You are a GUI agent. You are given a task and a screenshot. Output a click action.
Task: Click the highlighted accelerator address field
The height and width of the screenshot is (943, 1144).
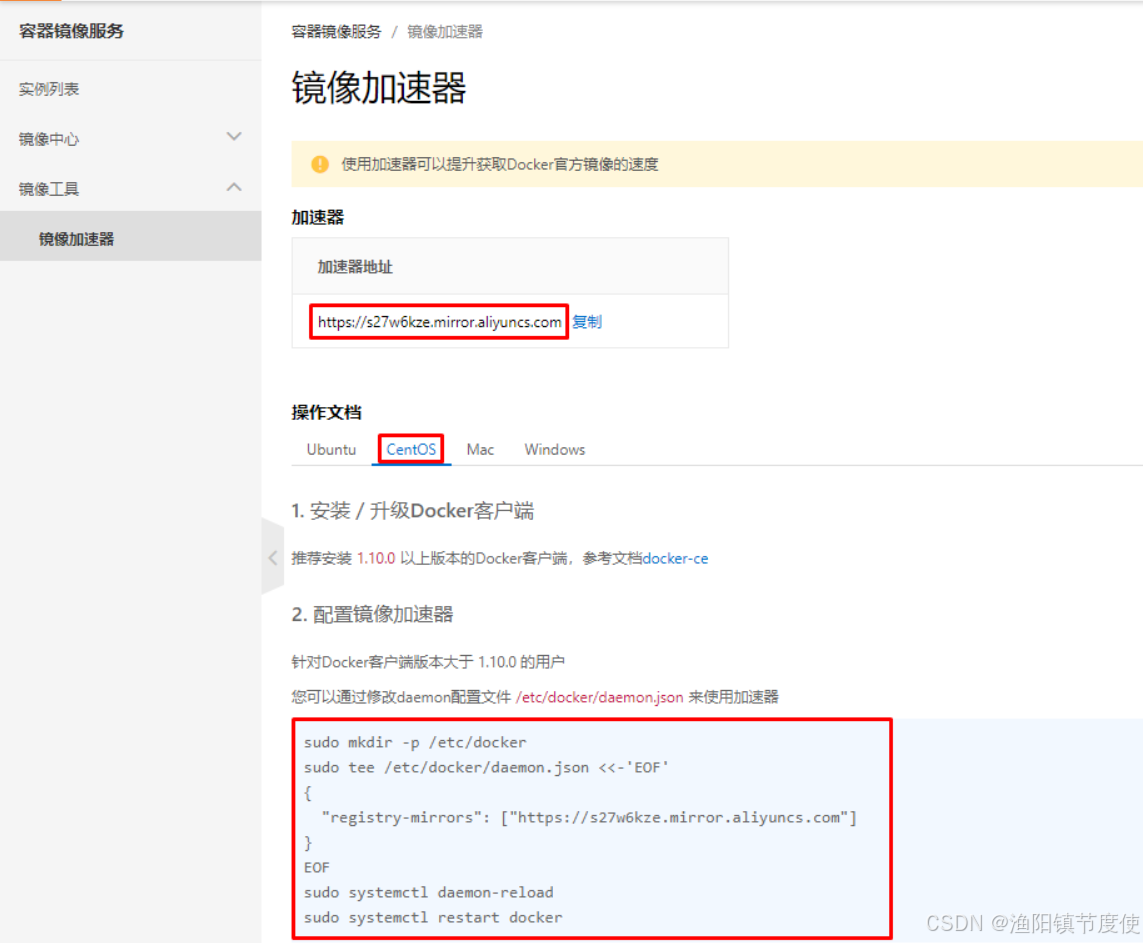point(438,321)
